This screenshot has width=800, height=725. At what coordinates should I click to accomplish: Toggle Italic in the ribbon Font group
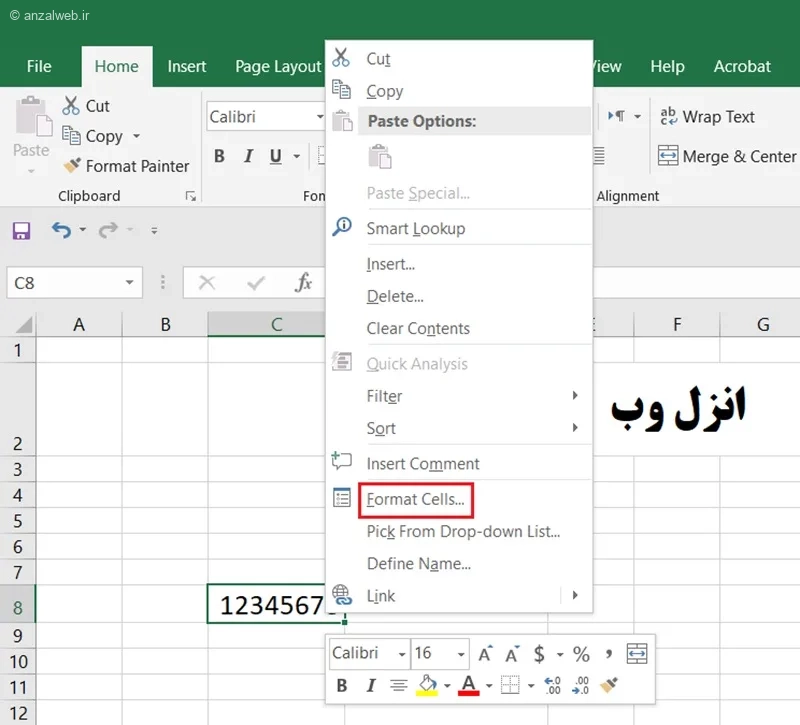(248, 156)
